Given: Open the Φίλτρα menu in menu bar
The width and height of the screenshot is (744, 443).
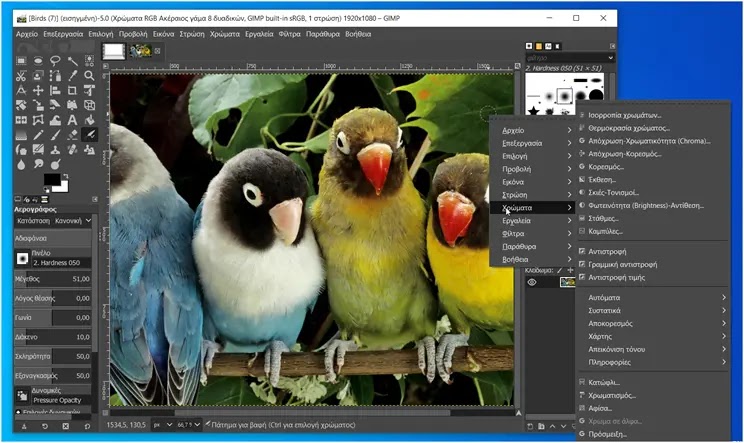Looking at the screenshot, I should [289, 34].
